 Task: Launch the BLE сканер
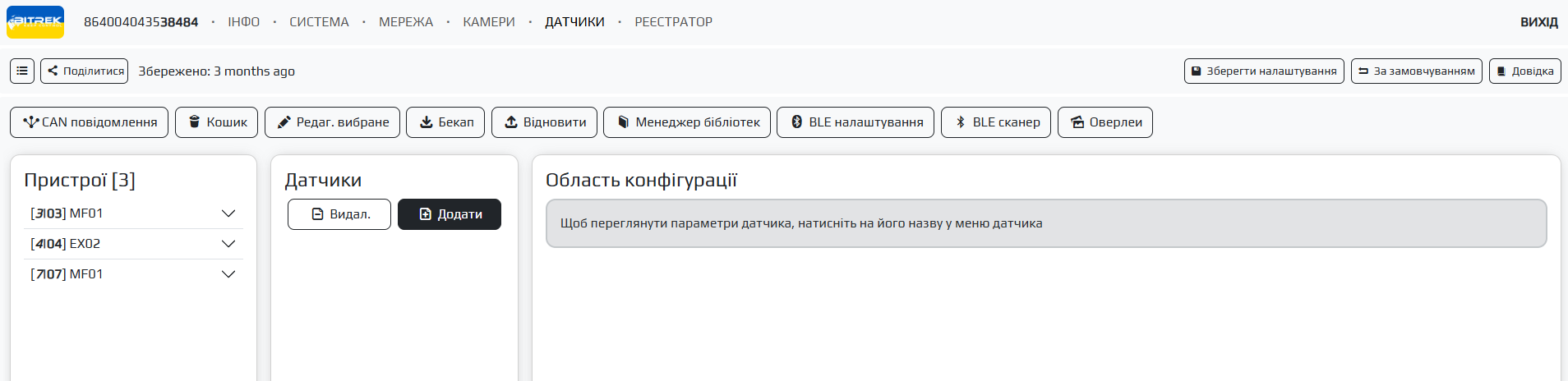pos(996,122)
